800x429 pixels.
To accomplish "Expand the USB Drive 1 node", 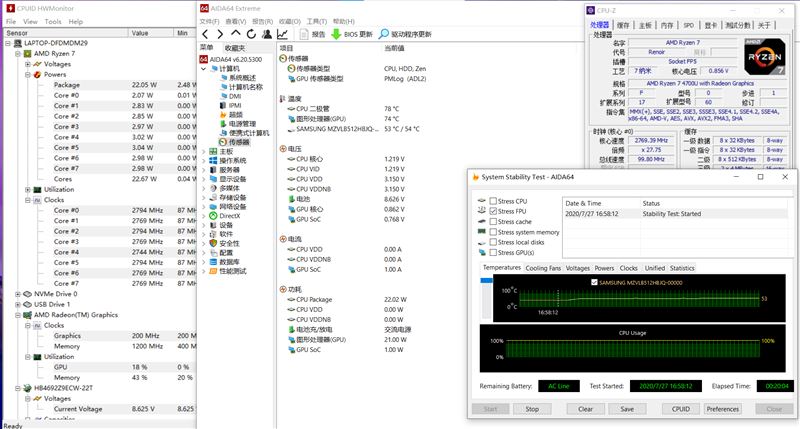I will pos(18,305).
